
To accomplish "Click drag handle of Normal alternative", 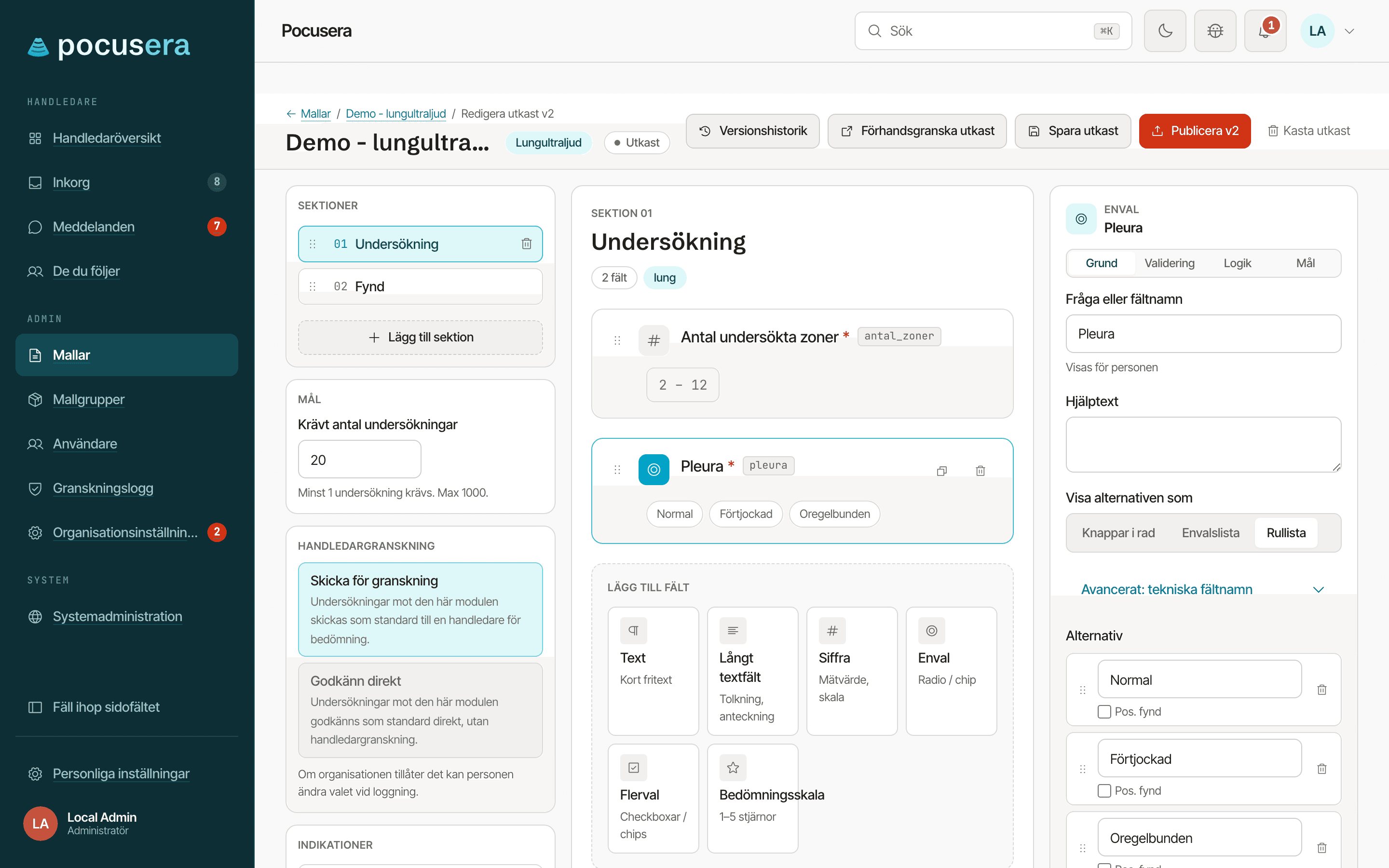I will 1082,690.
